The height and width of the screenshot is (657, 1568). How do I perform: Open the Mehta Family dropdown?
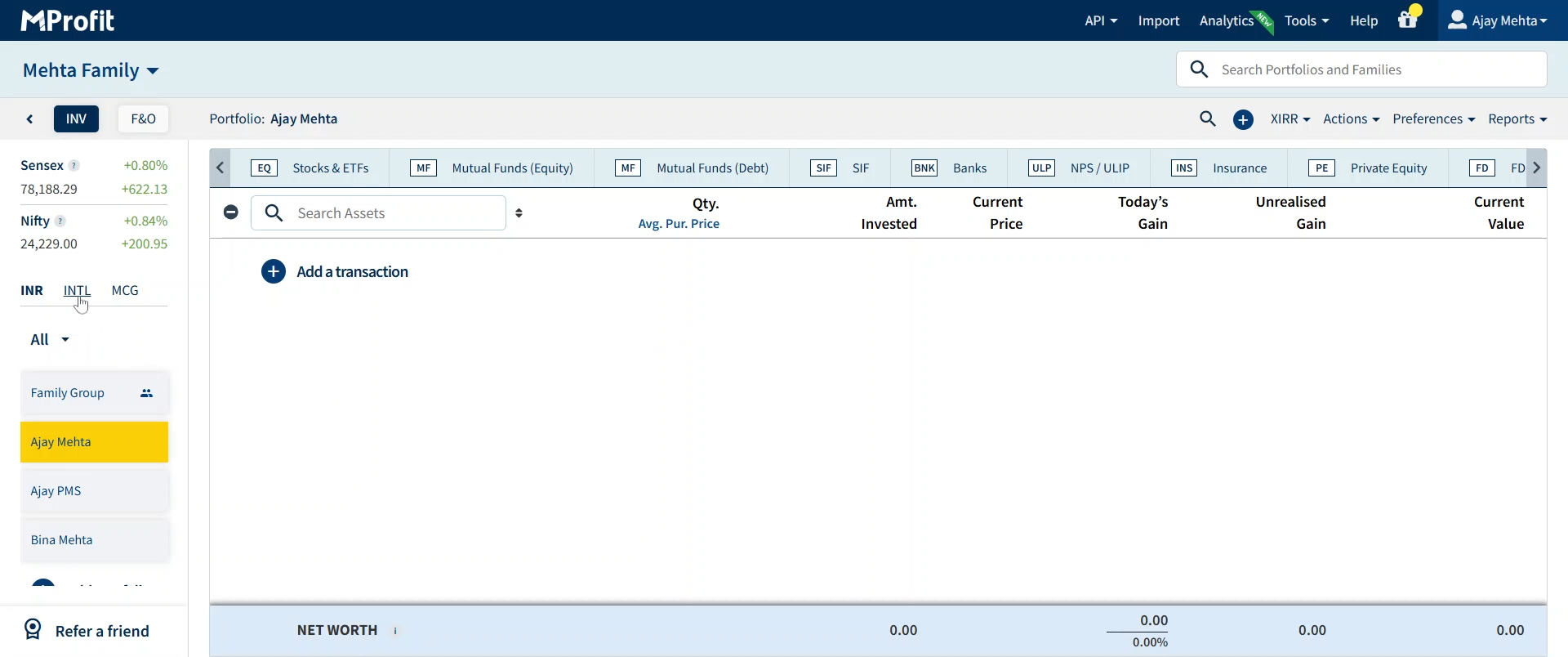[x=91, y=70]
